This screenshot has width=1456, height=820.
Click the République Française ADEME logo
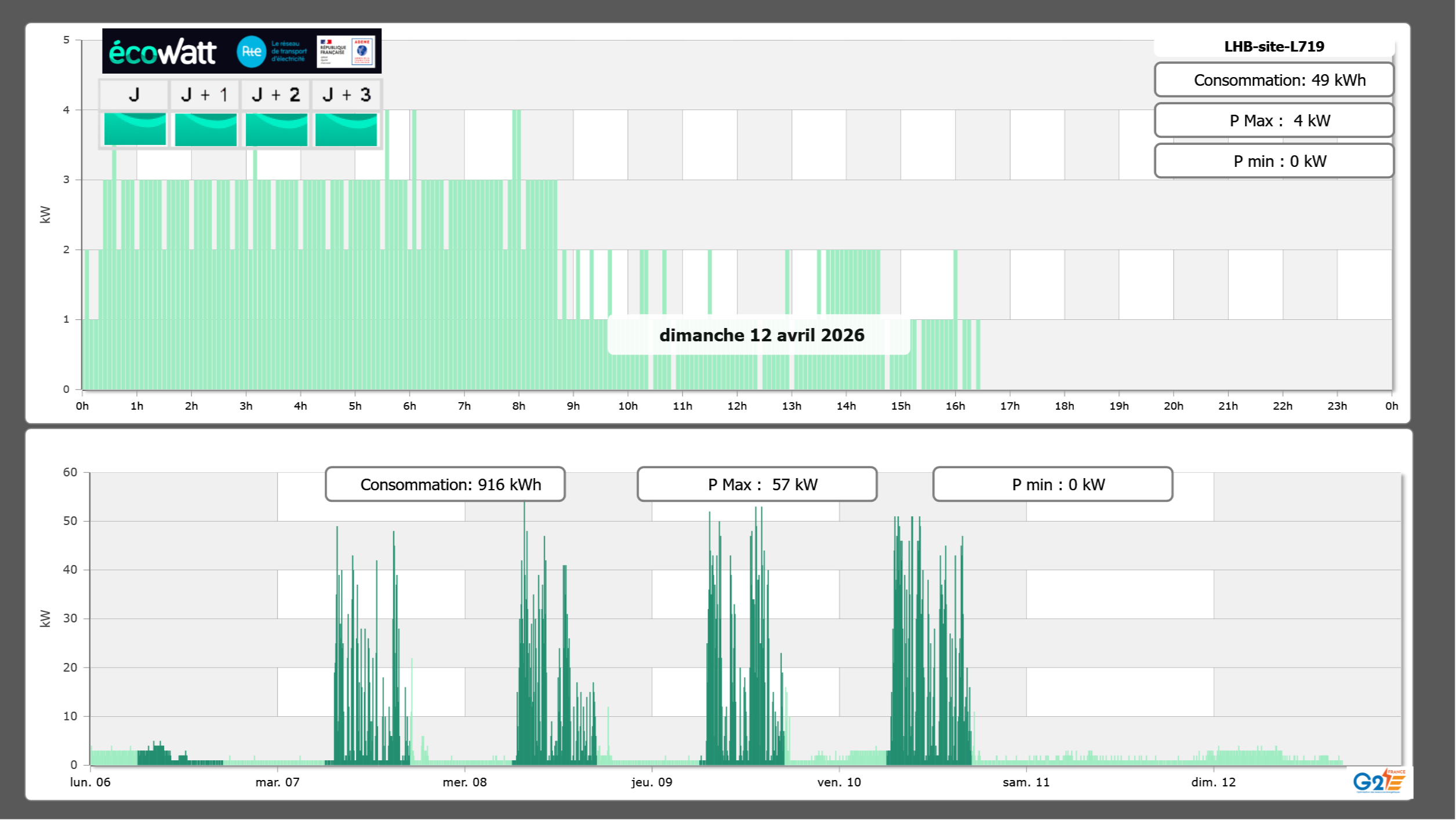[x=346, y=52]
